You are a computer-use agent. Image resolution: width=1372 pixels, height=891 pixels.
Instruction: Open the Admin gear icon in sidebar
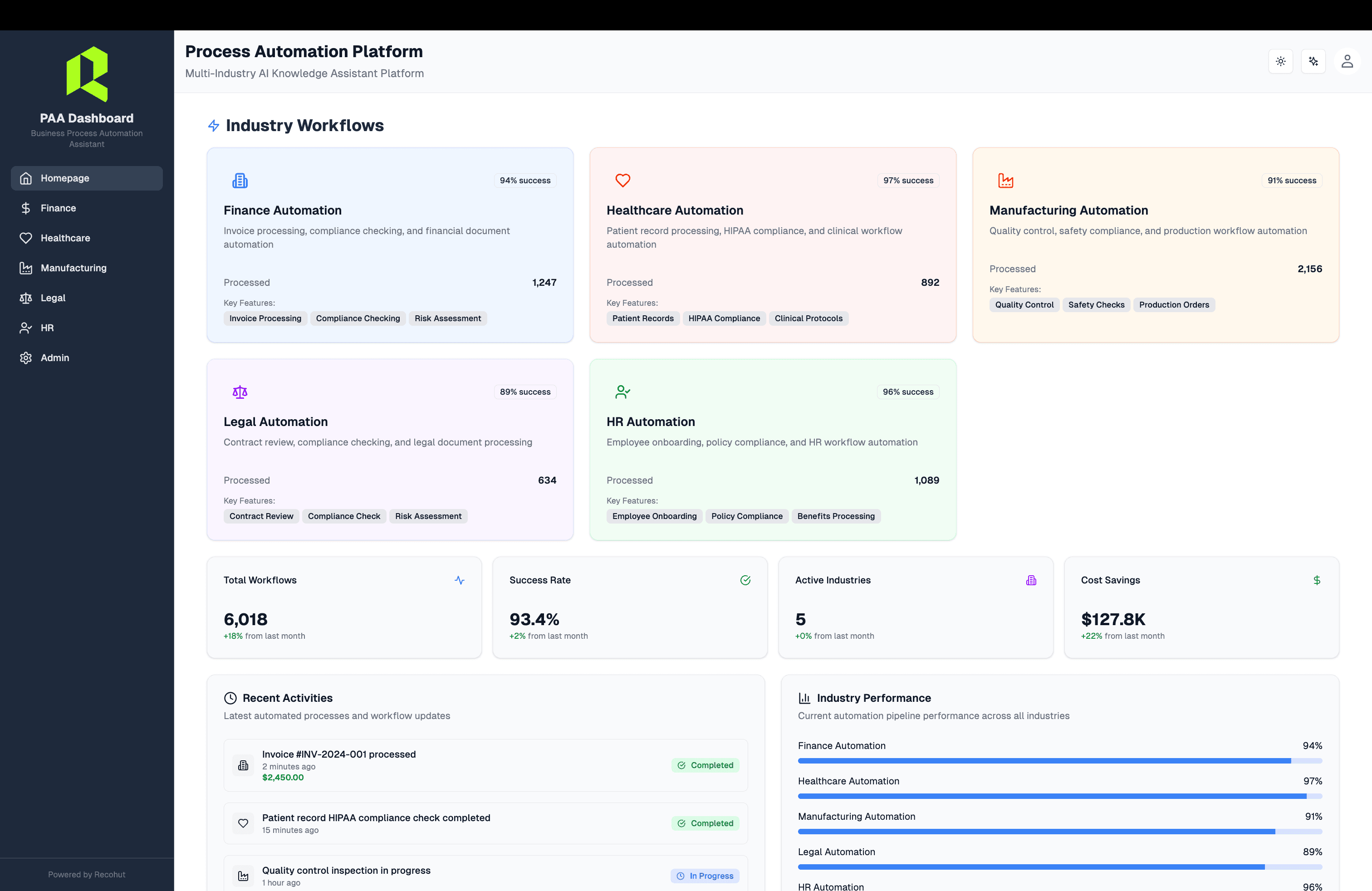[x=25, y=357]
